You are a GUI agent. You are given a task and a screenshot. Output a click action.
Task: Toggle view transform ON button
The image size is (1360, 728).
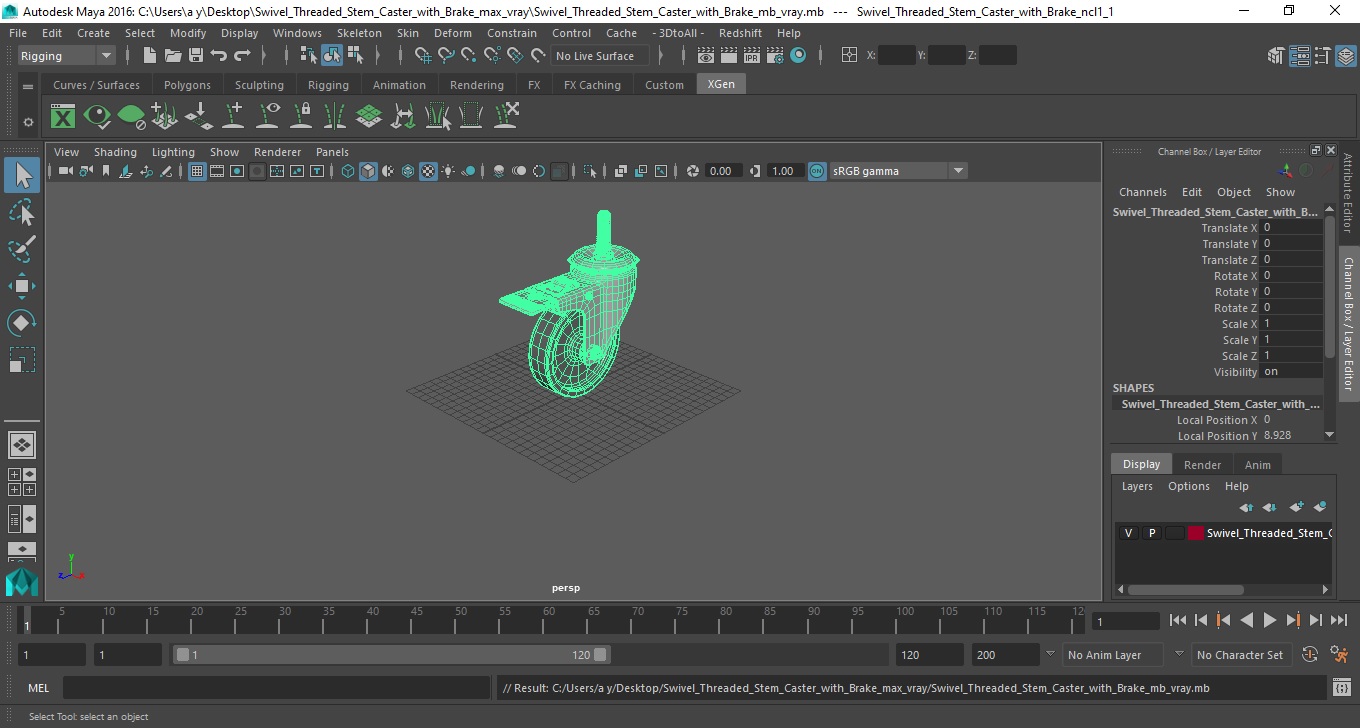tap(817, 171)
